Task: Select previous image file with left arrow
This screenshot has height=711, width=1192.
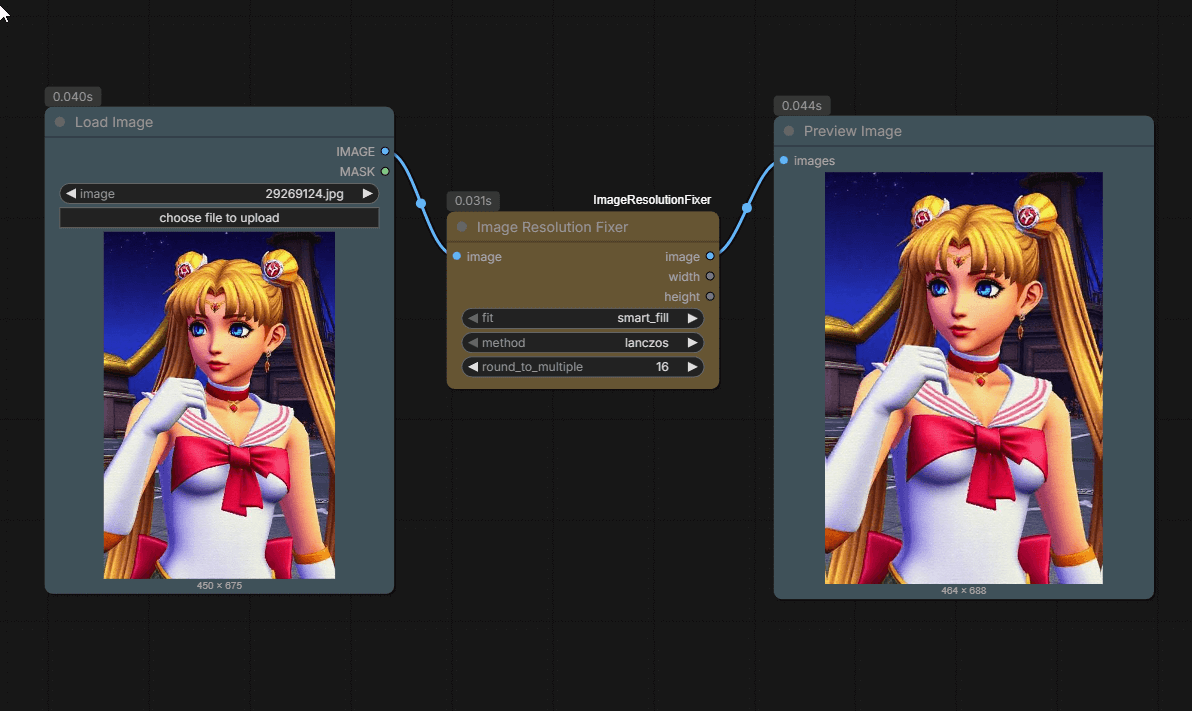Action: 71,194
